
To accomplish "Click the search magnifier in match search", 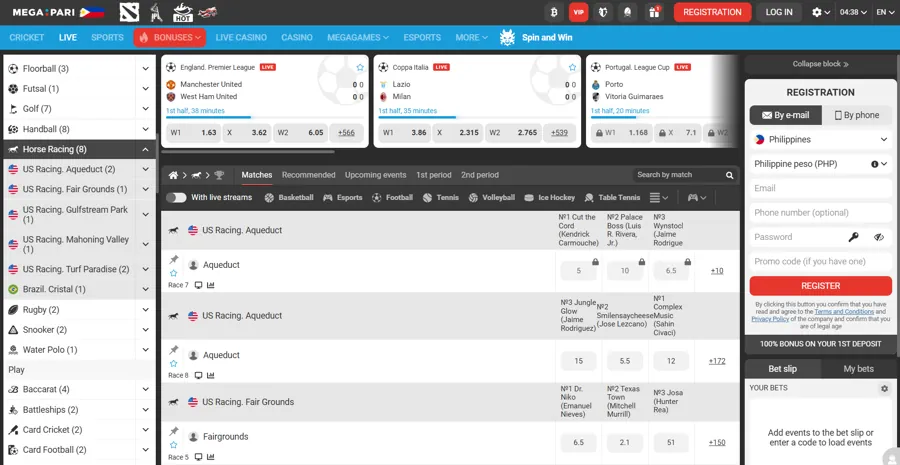I will pyautogui.click(x=730, y=175).
